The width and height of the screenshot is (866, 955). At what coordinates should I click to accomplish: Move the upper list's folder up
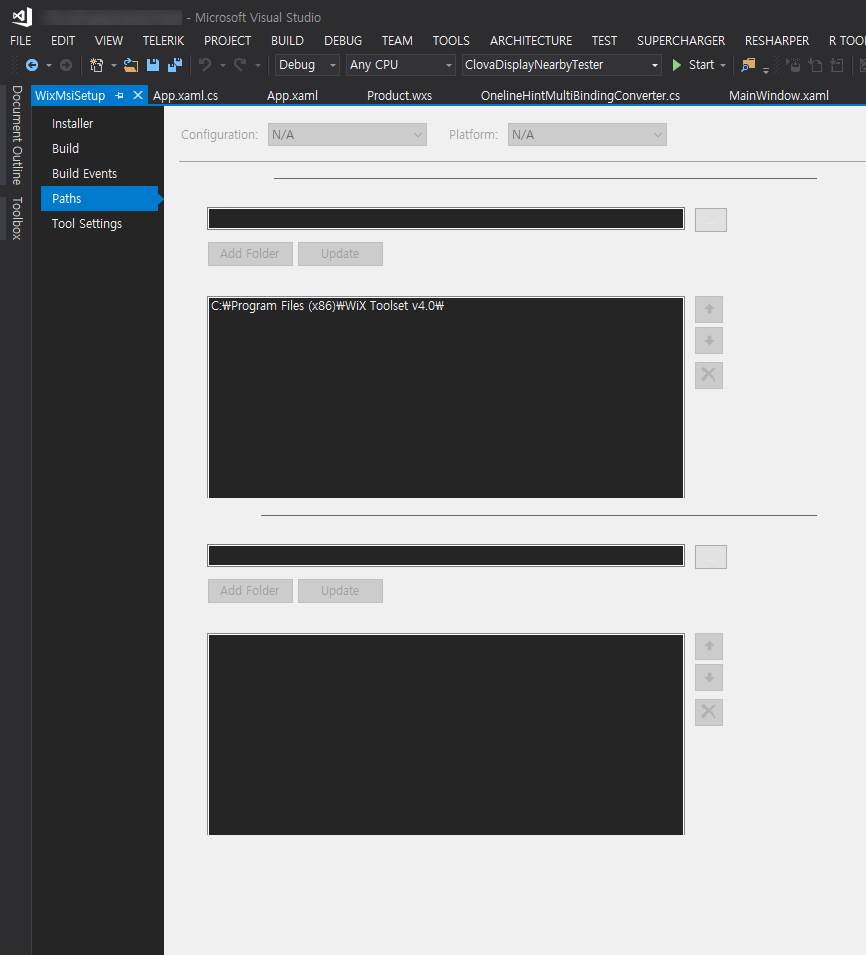[709, 309]
